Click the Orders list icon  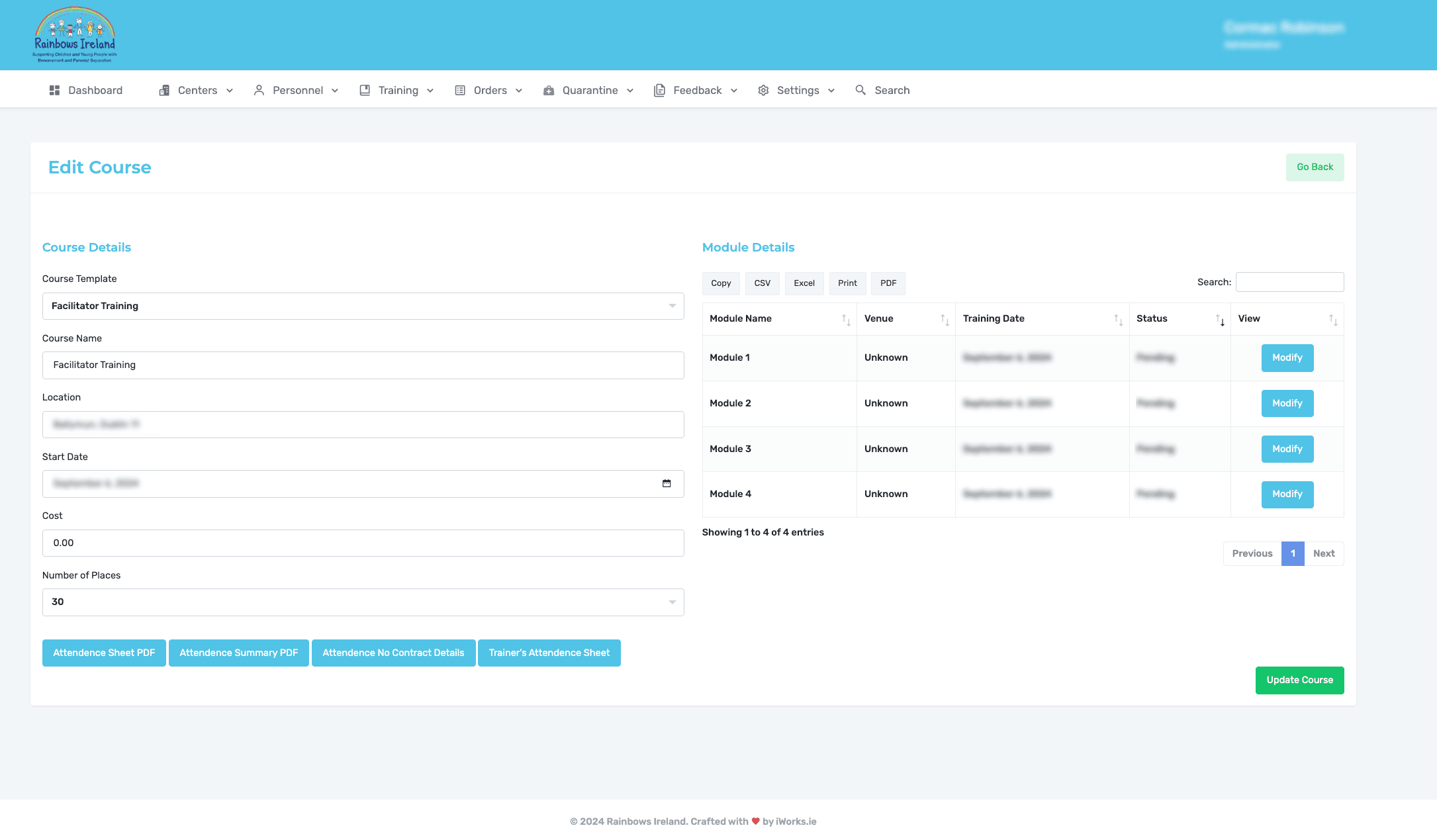pos(460,90)
